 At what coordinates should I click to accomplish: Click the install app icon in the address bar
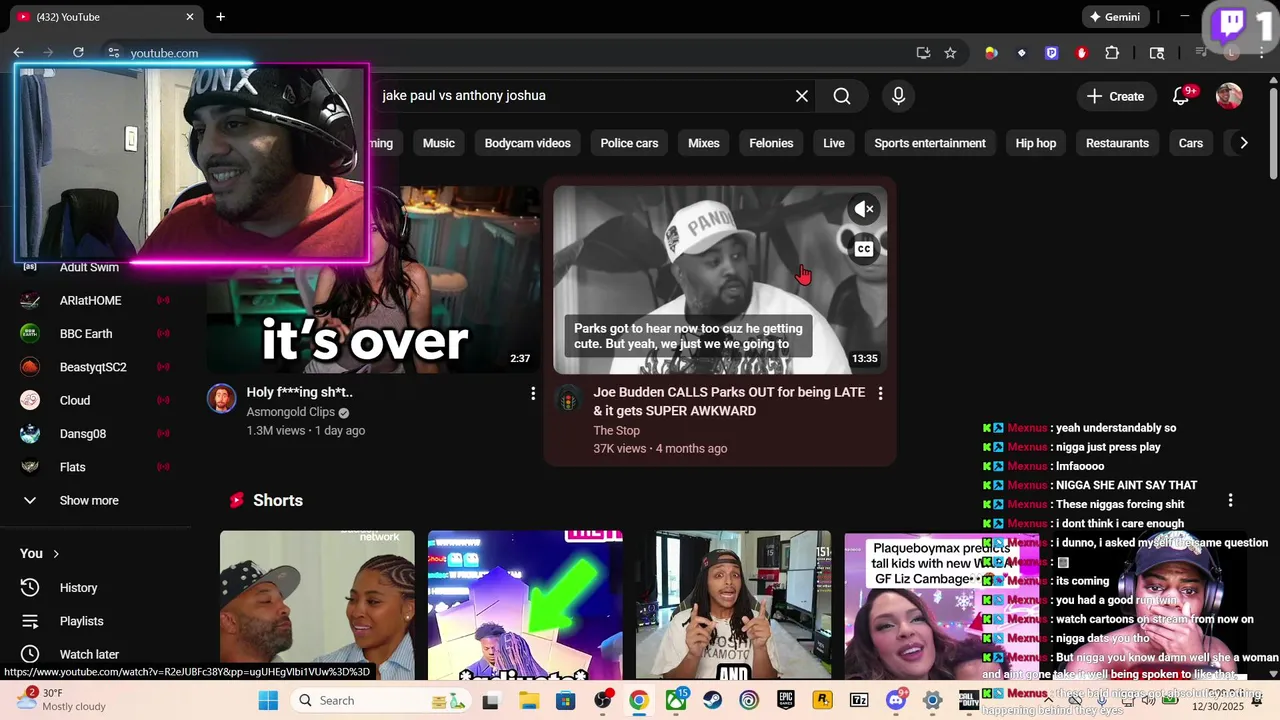point(923,53)
